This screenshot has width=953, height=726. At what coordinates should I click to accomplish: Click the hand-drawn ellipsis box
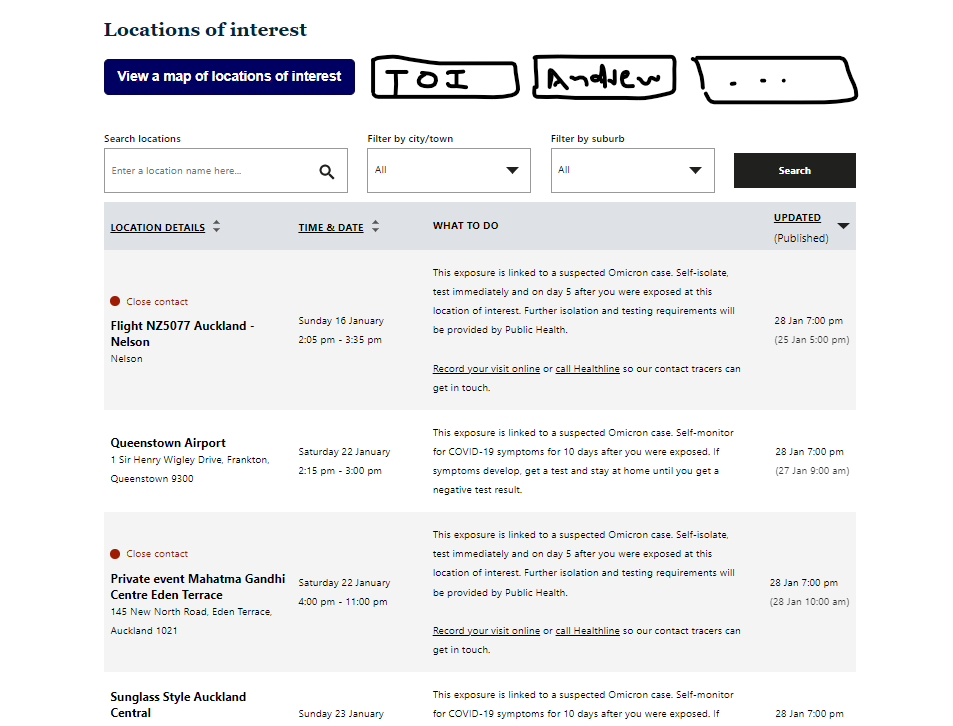775,80
